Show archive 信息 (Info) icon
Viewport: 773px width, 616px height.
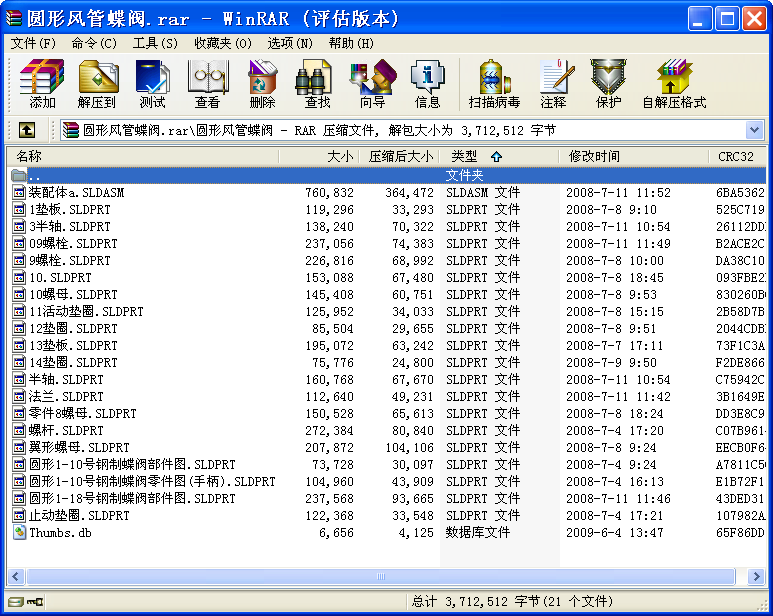(x=427, y=83)
